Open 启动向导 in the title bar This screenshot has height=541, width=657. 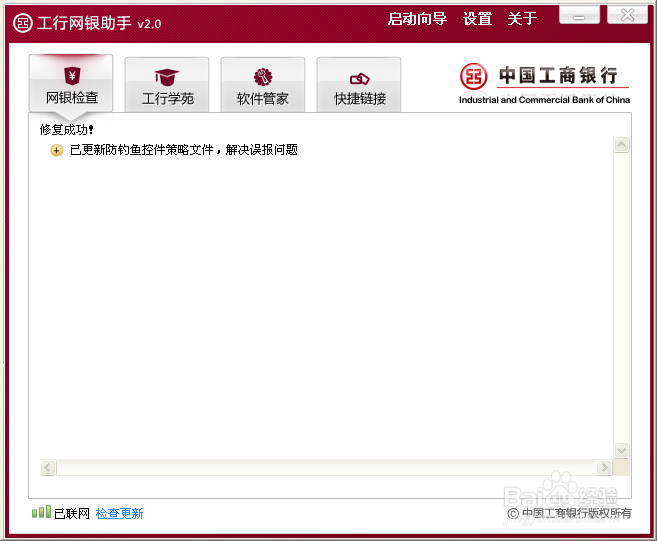[417, 19]
